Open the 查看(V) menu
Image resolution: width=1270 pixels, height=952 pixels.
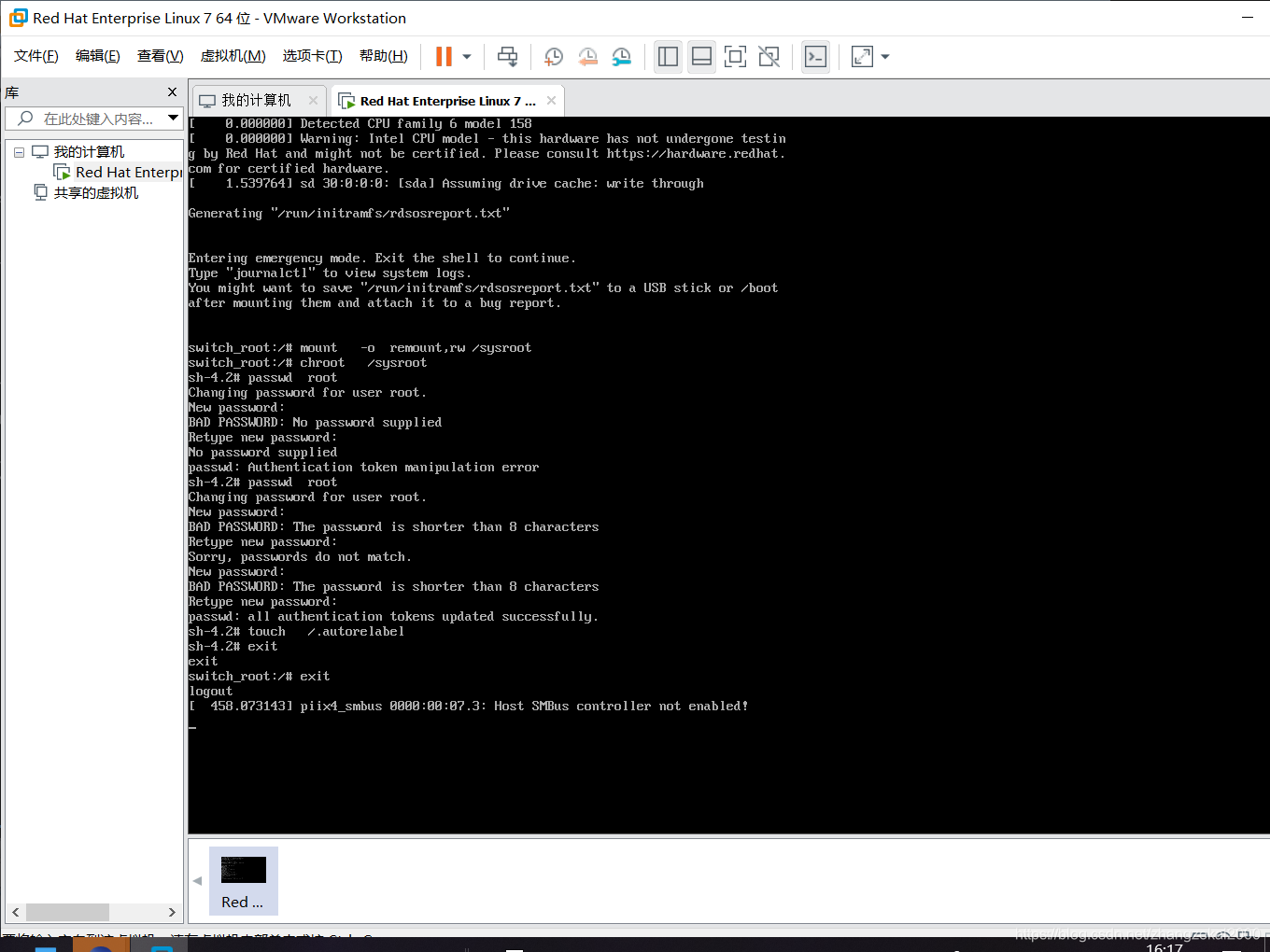(161, 56)
